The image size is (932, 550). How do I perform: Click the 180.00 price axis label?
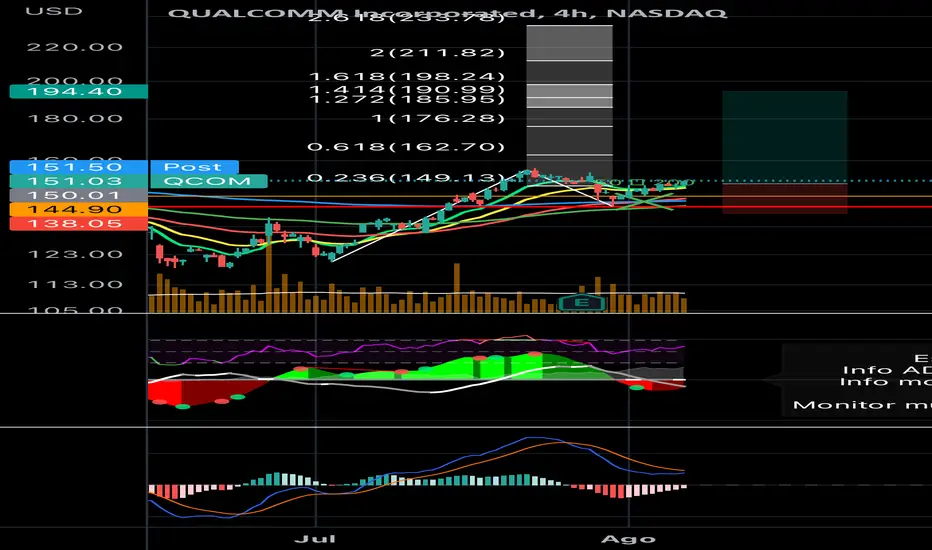click(x=75, y=118)
